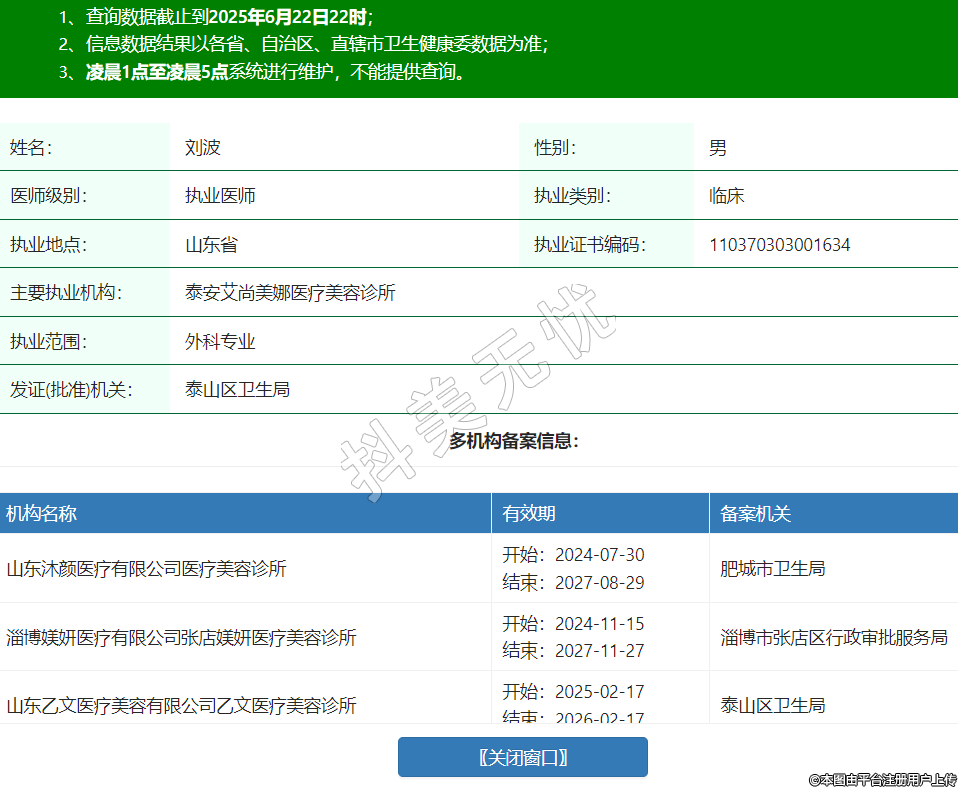Screen dimensions: 958x787
Task: Select the name value 刘波
Action: (x=203, y=148)
